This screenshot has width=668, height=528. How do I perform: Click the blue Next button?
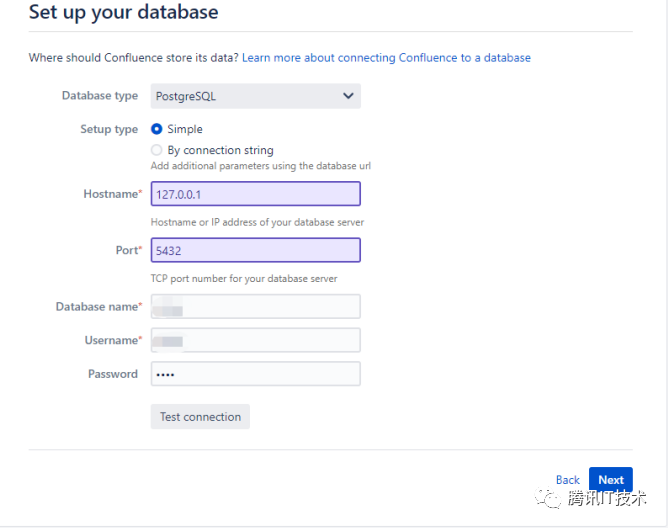[x=610, y=480]
